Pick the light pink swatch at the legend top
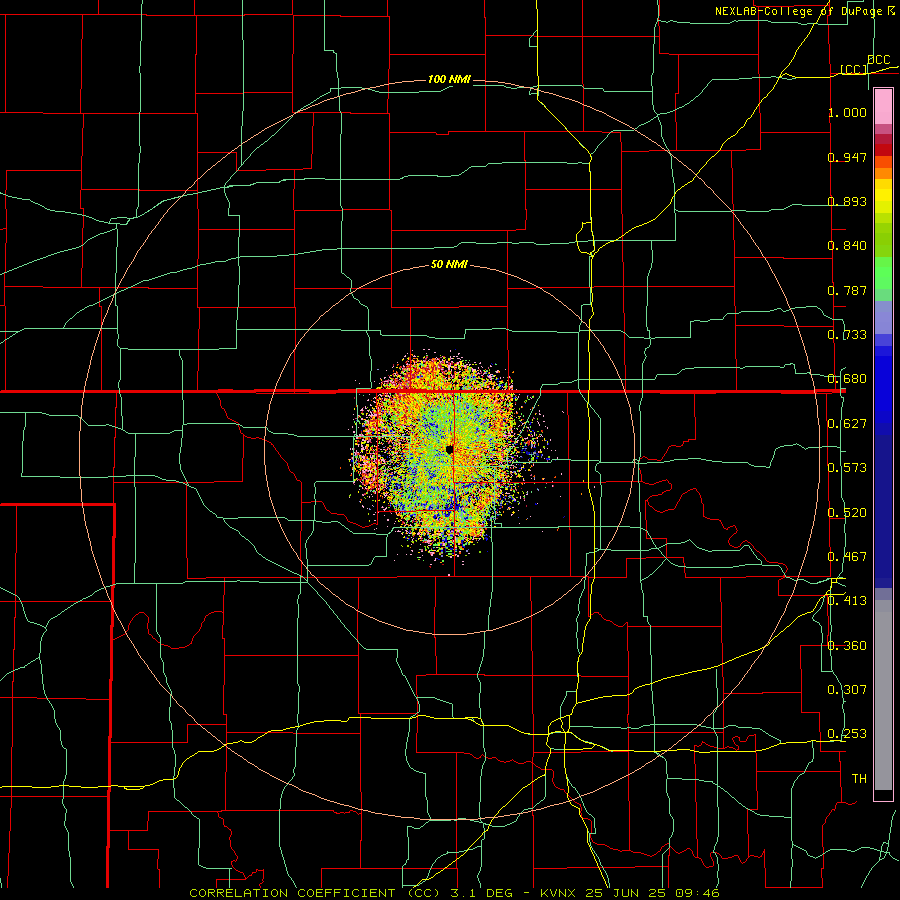 click(x=883, y=106)
